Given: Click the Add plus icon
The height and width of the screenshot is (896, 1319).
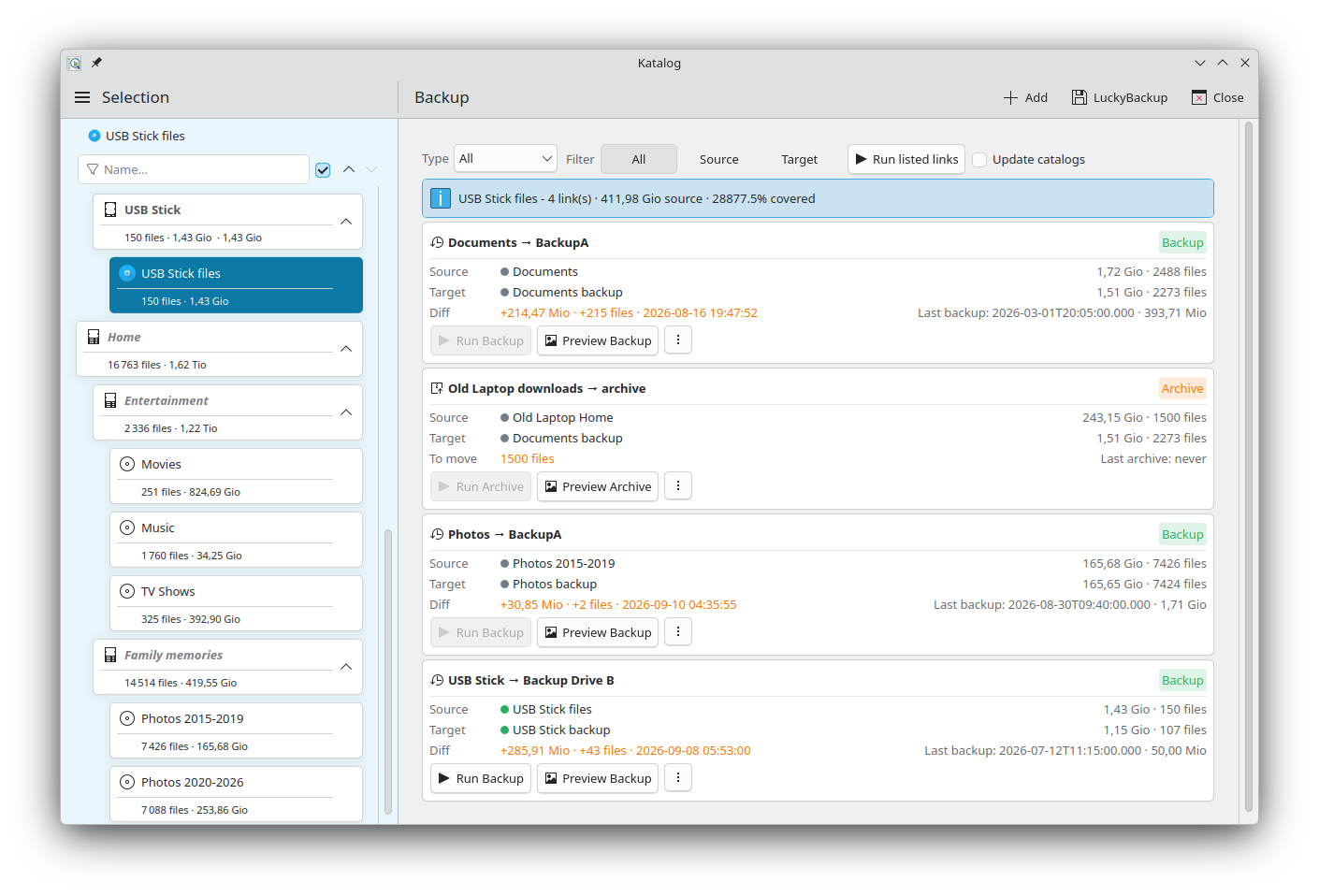Looking at the screenshot, I should [x=1010, y=97].
